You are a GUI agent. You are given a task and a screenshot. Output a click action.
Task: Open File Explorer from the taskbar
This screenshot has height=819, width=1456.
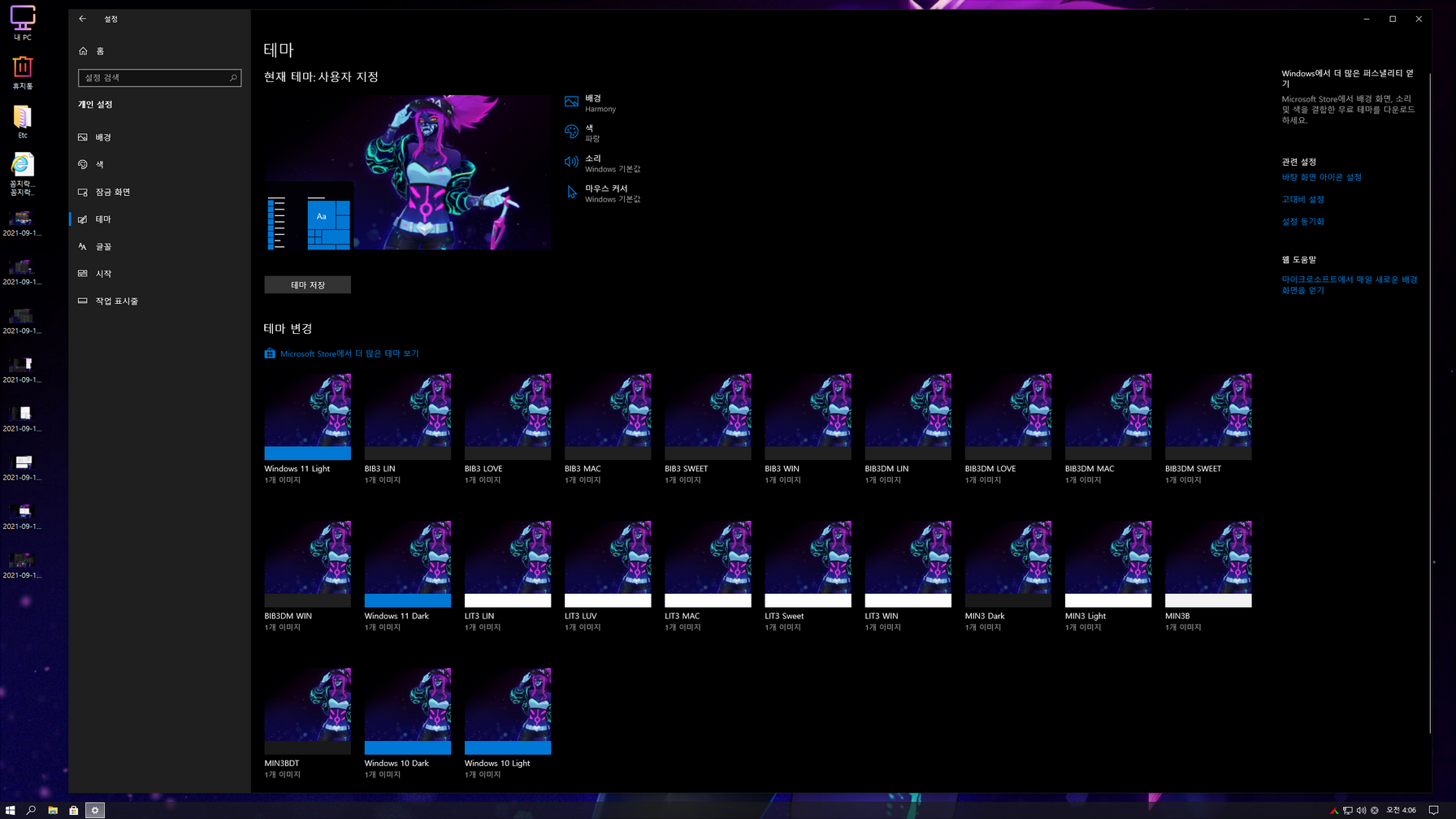pyautogui.click(x=52, y=810)
